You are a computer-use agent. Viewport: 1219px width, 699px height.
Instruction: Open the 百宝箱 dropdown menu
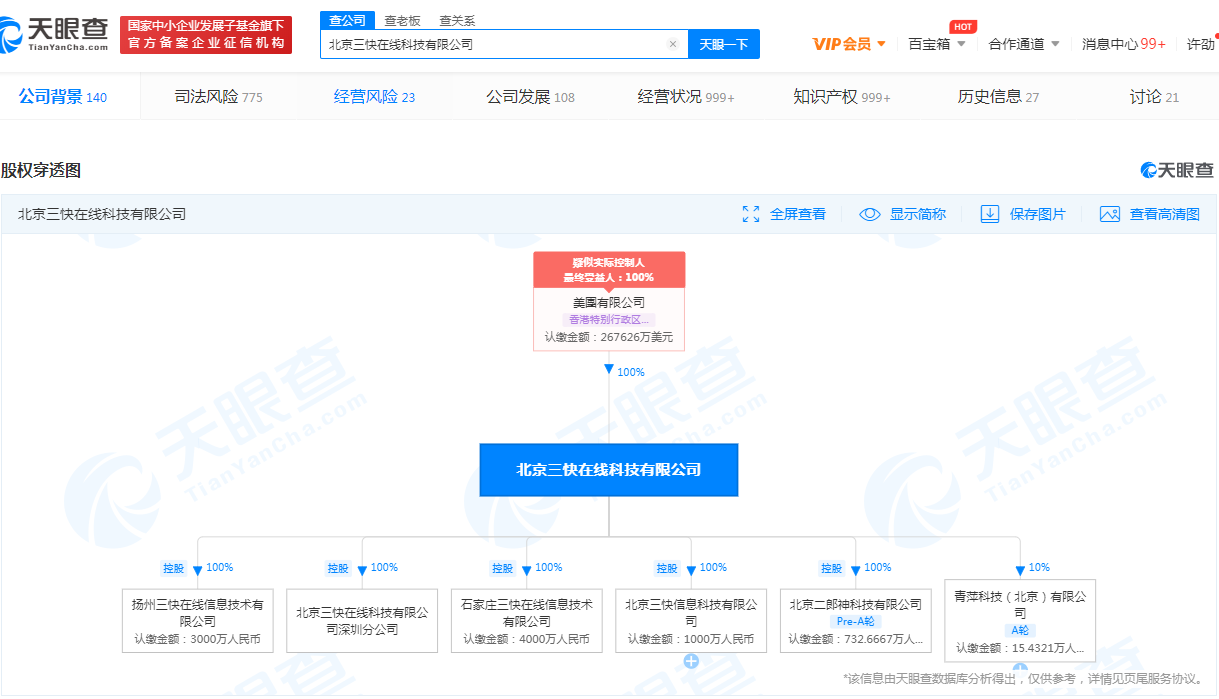pos(937,44)
